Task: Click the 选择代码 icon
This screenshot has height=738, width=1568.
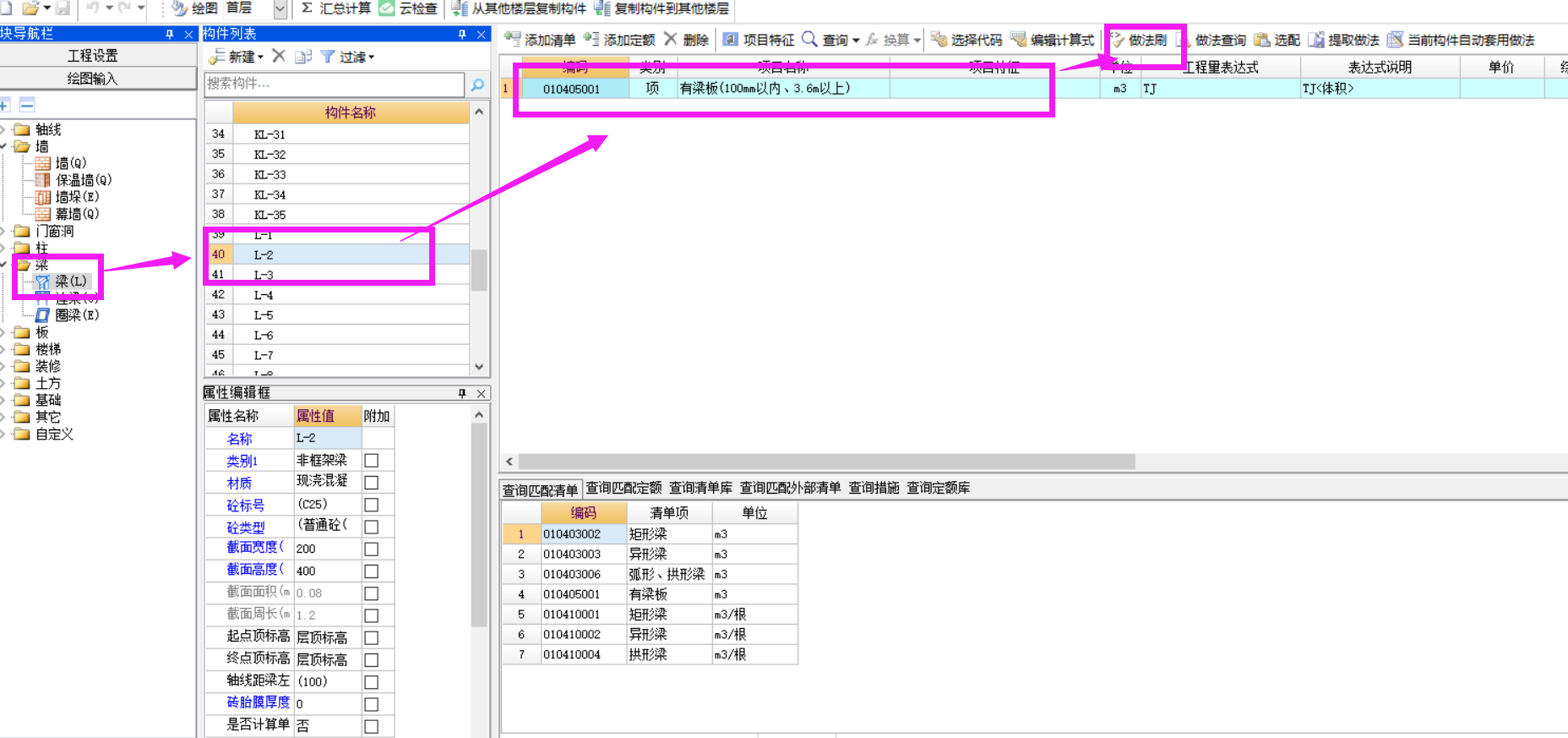Action: (939, 39)
